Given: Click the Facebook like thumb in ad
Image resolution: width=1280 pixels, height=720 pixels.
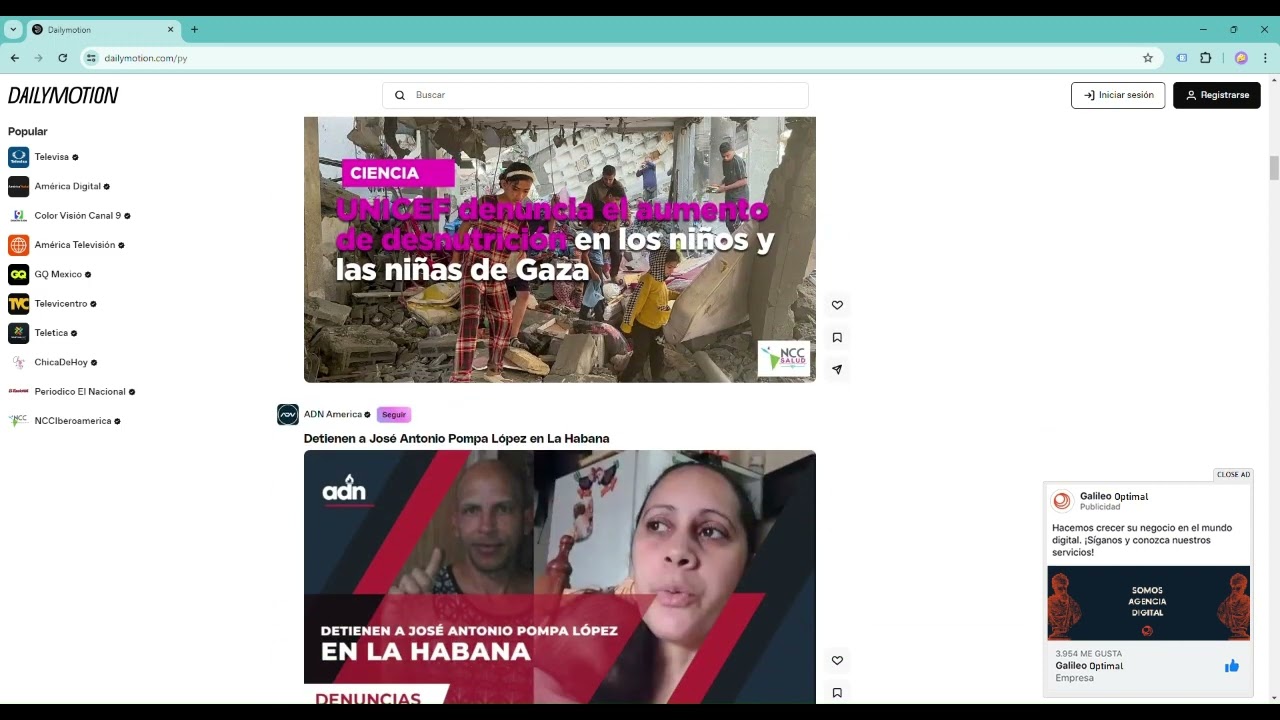Looking at the screenshot, I should click(x=1232, y=666).
